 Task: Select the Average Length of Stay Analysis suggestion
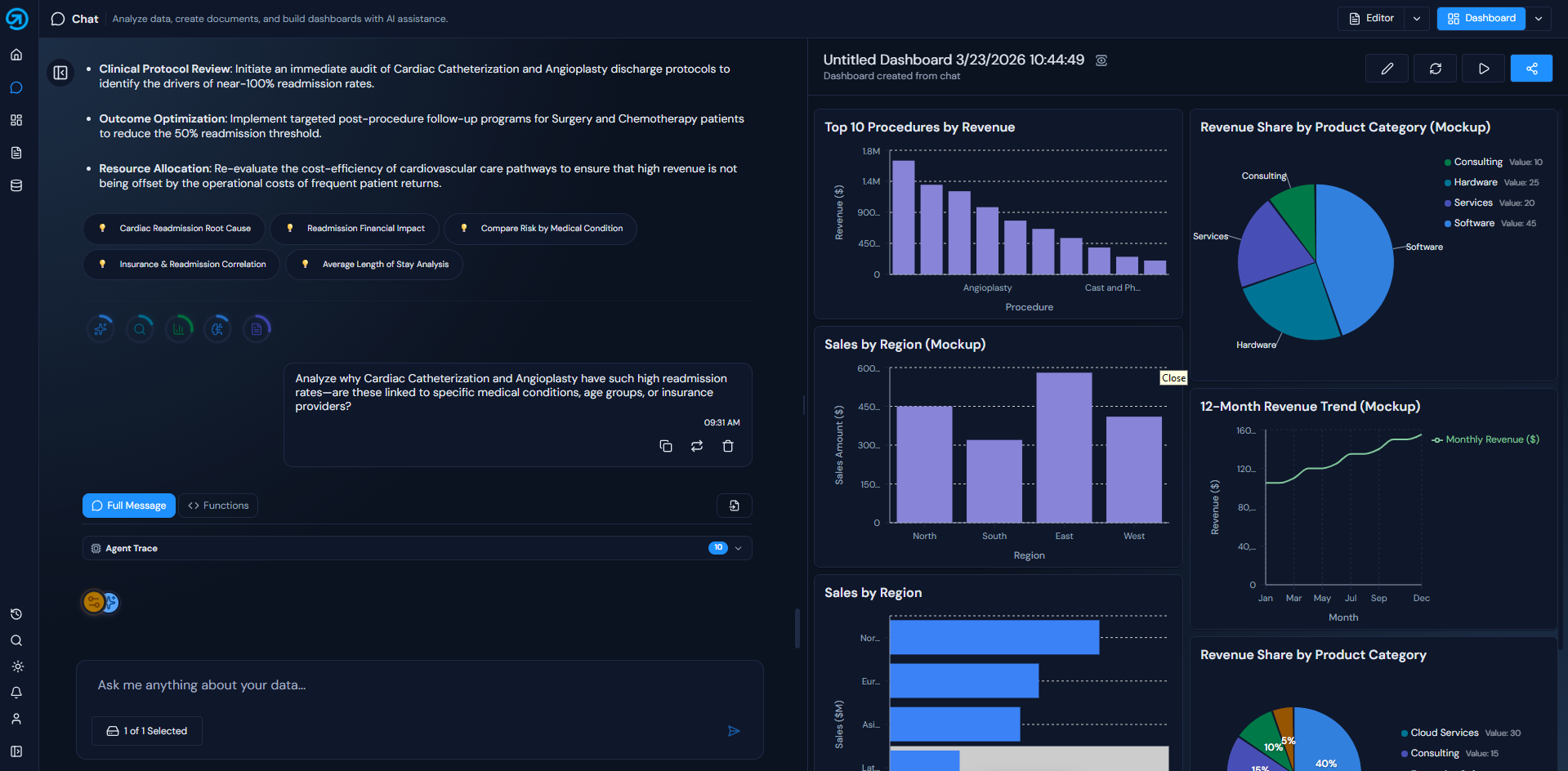(x=374, y=265)
